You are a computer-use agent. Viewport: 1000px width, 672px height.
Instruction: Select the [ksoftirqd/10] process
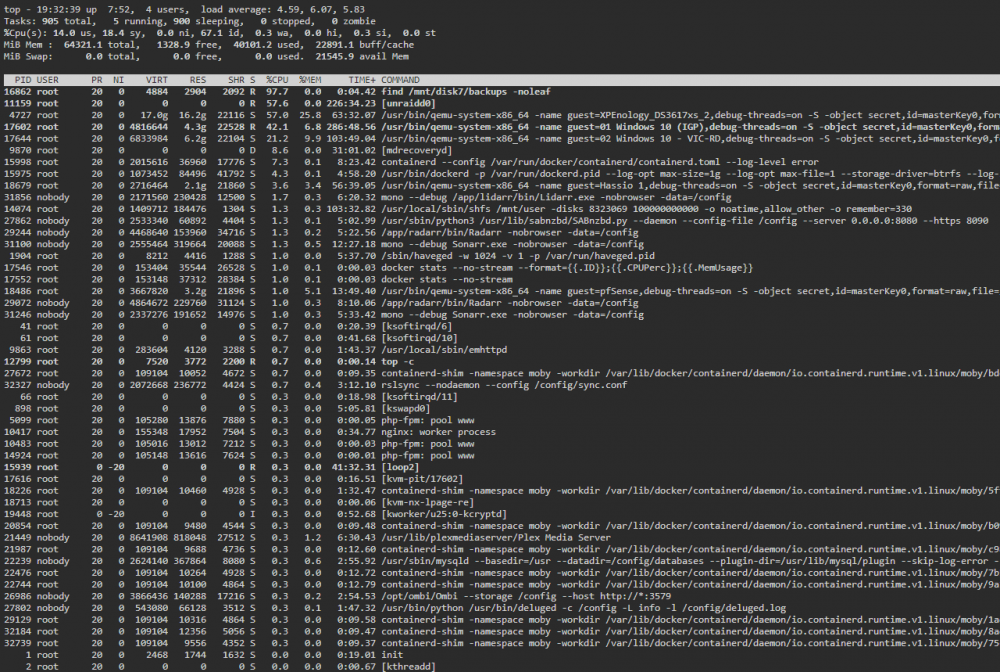tap(419, 339)
